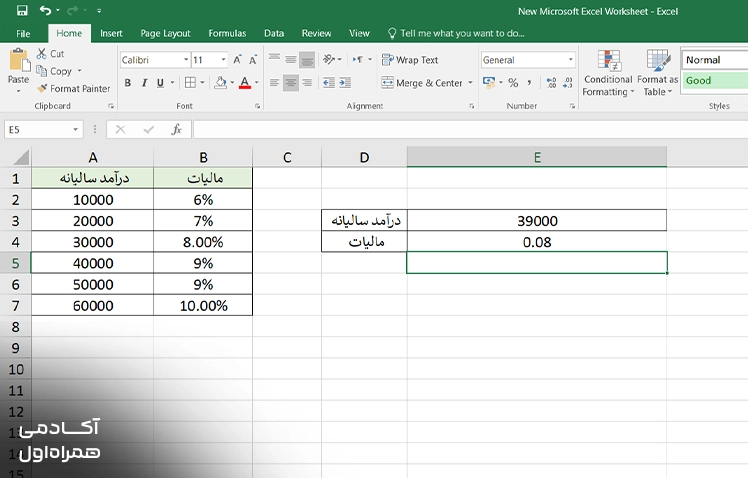Click Decrease Decimal icon
Viewport: 748px width, 478px height.
[568, 83]
